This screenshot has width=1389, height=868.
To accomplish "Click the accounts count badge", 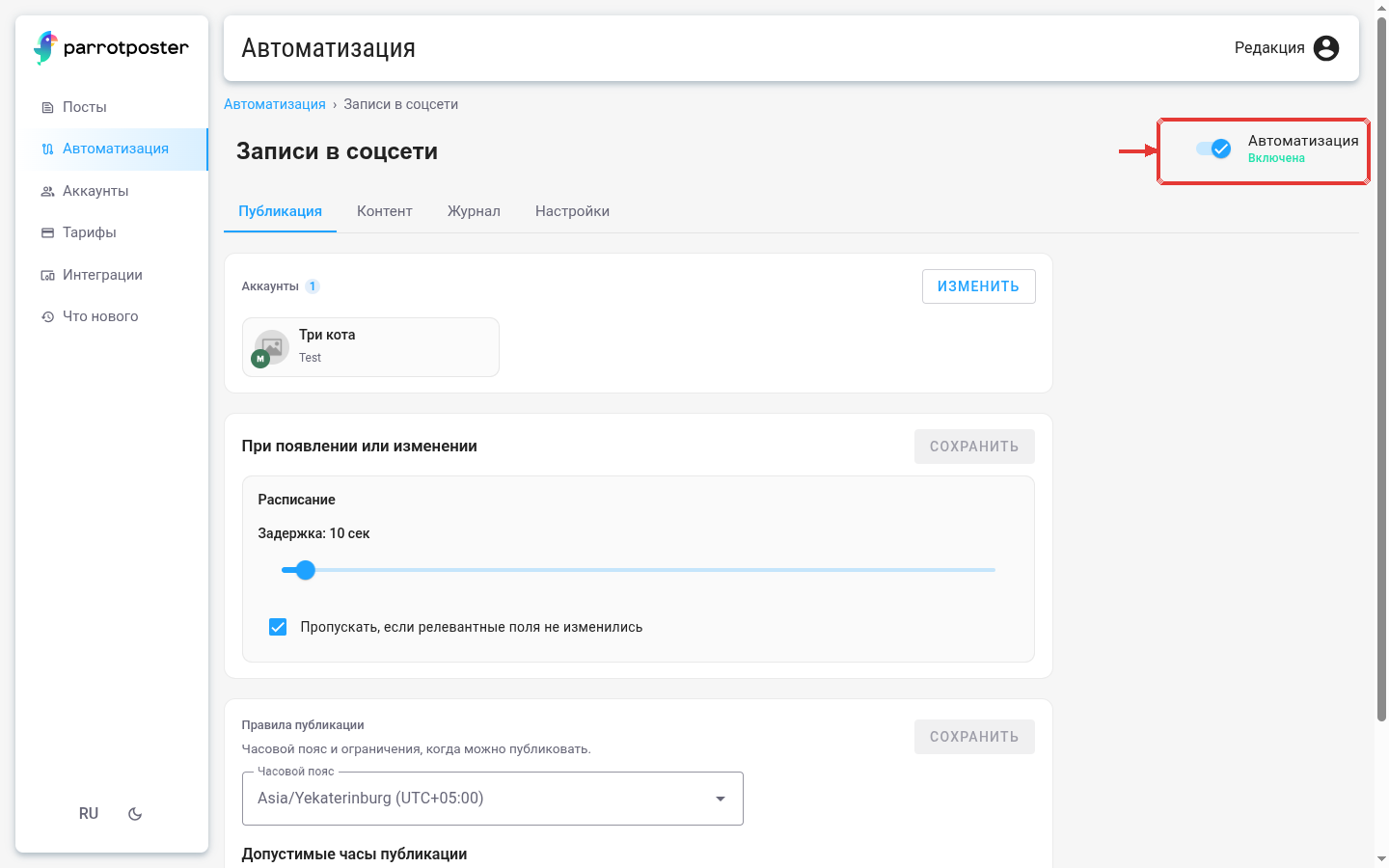I will (313, 286).
